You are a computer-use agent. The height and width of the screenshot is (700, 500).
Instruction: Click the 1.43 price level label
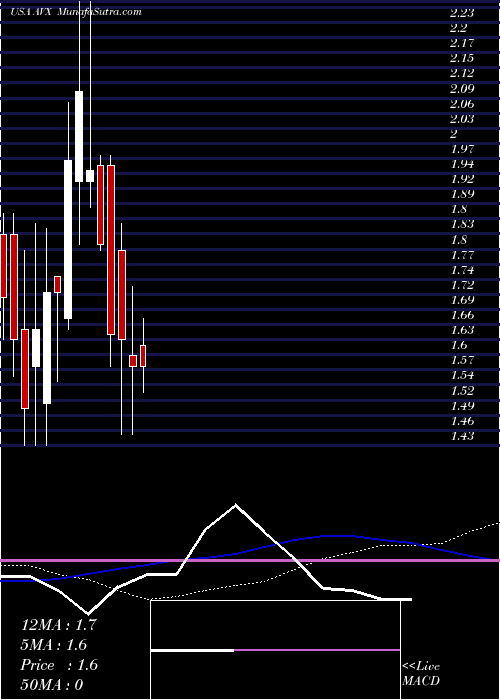click(462, 436)
